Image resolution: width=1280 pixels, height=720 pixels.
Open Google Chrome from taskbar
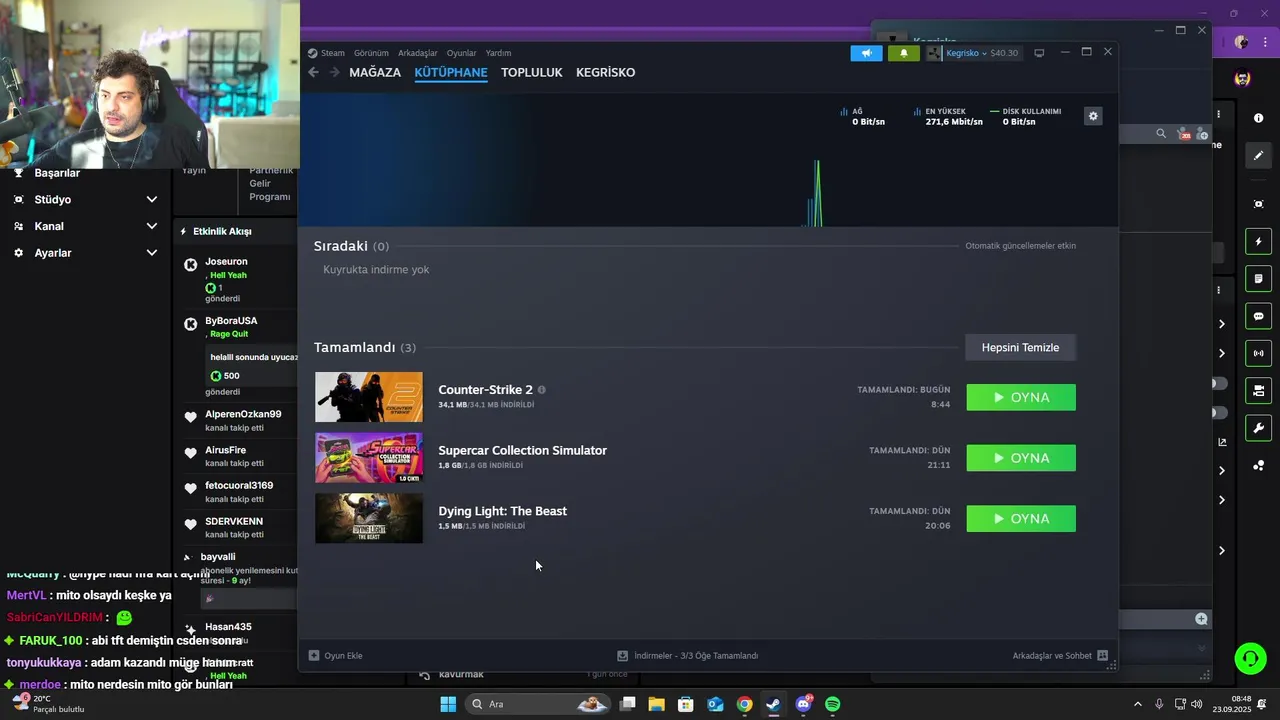click(744, 704)
